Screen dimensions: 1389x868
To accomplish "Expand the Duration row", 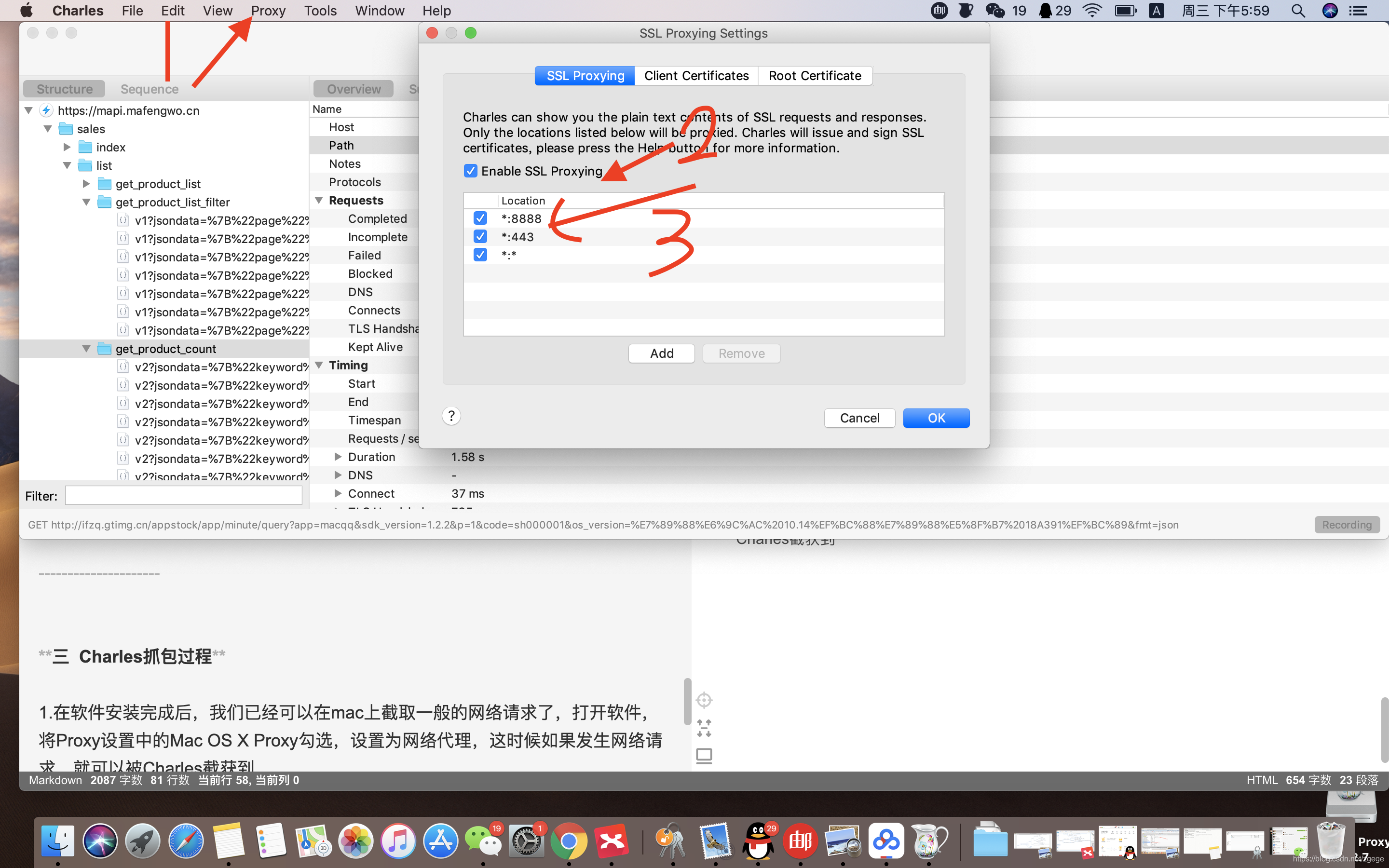I will 338,457.
